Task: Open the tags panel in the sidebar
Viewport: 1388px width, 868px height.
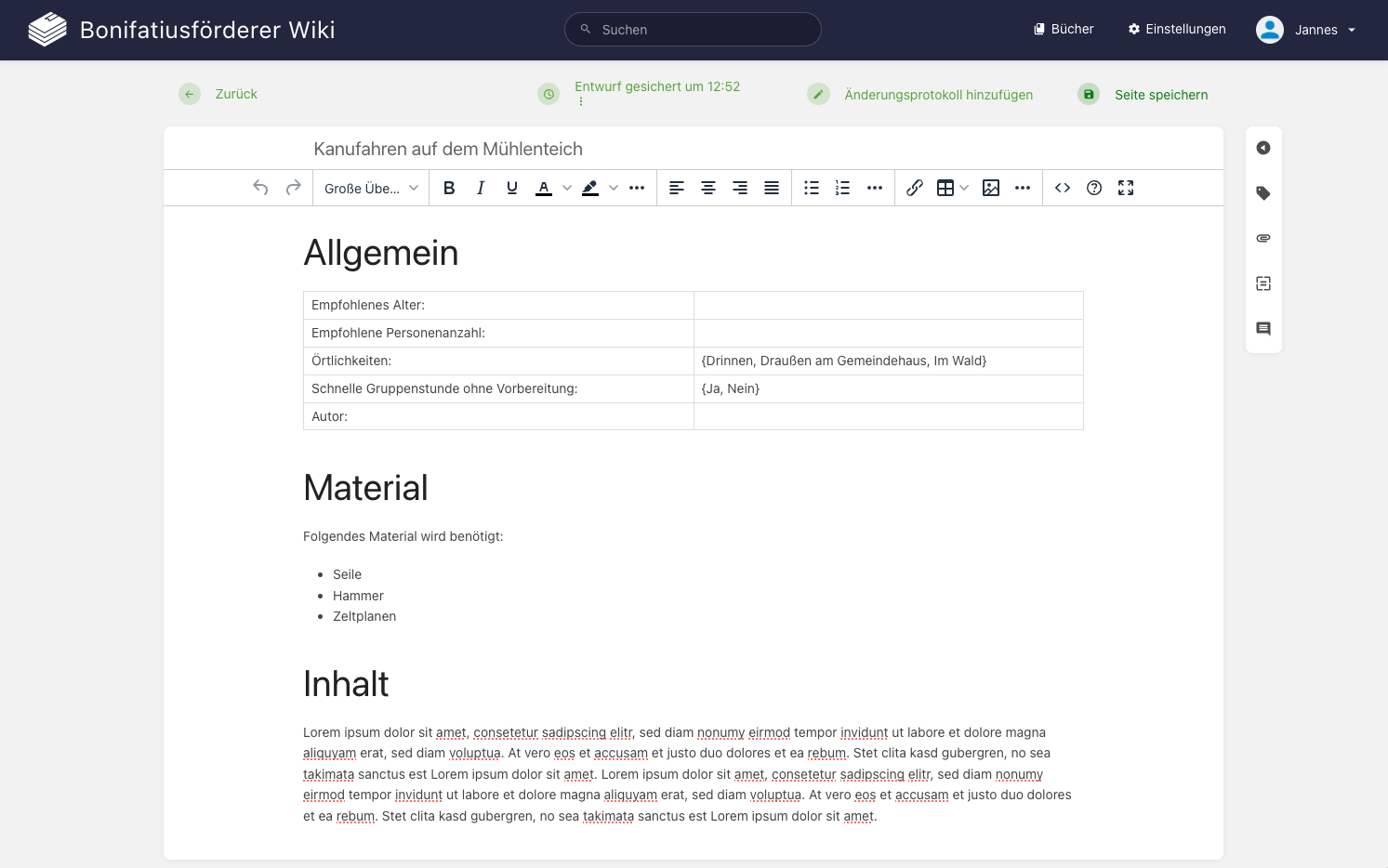Action: click(1263, 193)
